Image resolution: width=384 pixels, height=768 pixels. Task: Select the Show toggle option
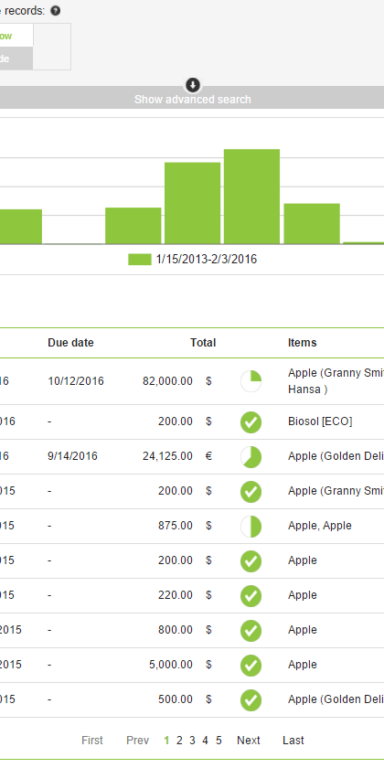[15, 36]
